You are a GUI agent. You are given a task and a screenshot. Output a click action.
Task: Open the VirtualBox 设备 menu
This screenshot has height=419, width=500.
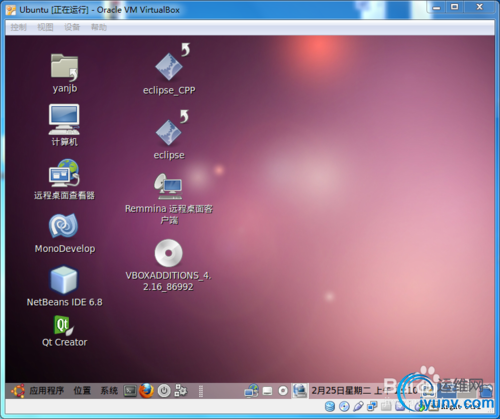pyautogui.click(x=72, y=27)
